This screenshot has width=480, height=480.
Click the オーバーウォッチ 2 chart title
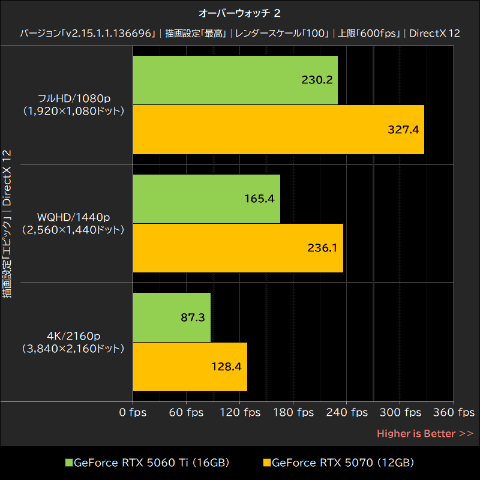(240, 13)
